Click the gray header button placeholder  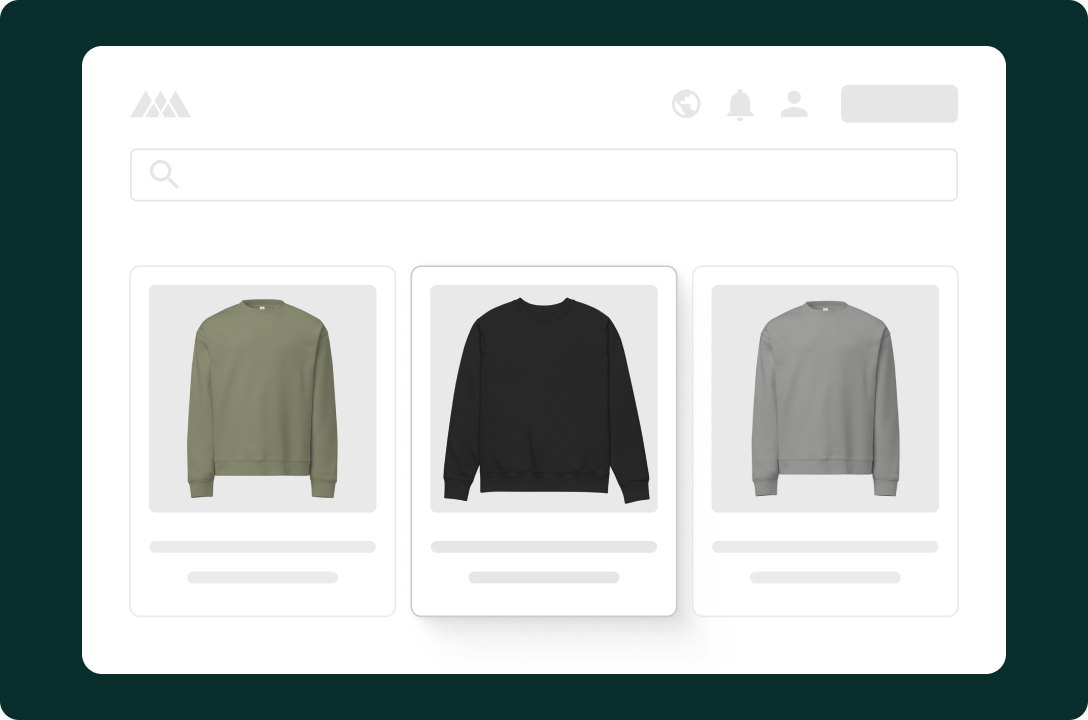[899, 104]
